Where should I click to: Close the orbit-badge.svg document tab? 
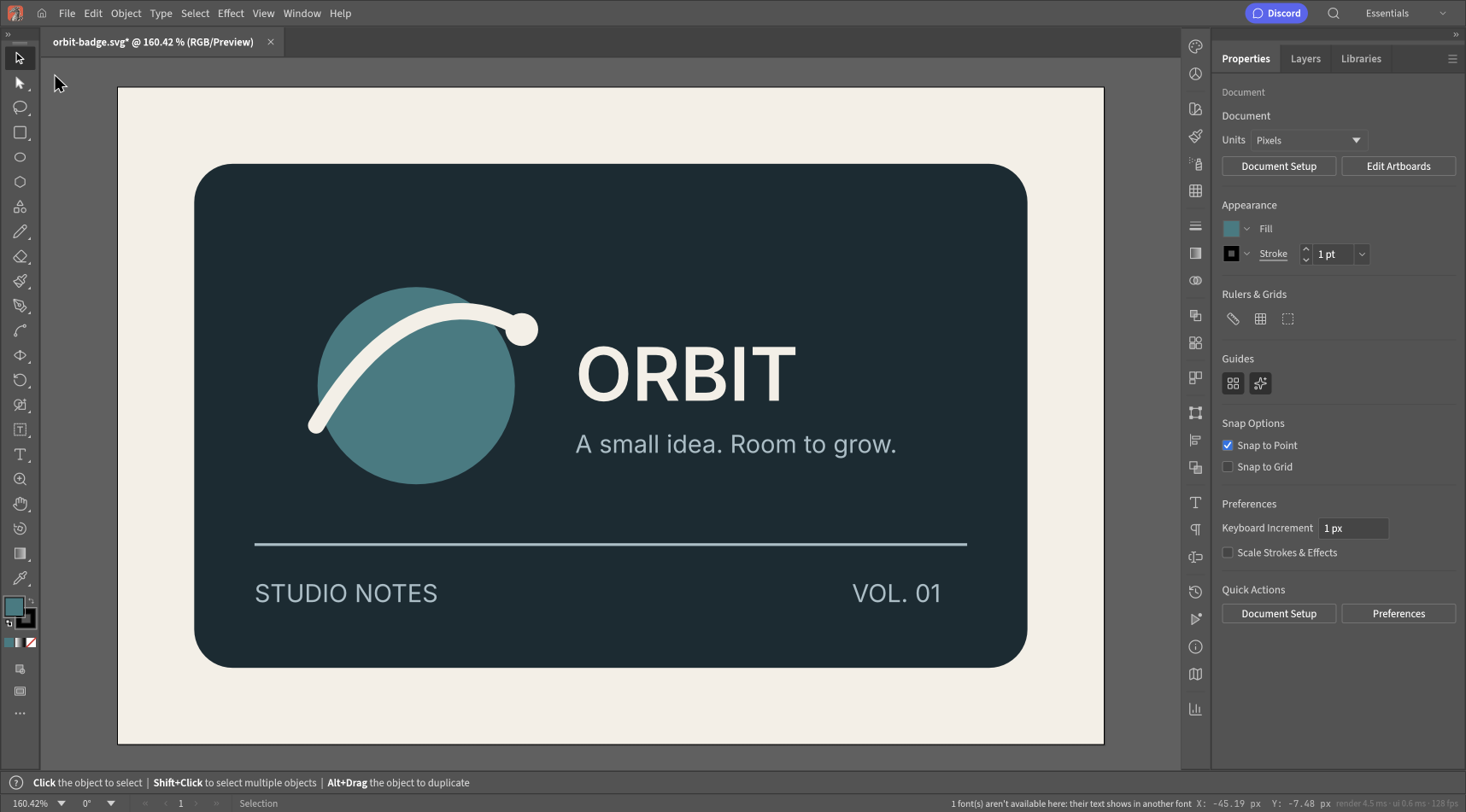coord(271,42)
